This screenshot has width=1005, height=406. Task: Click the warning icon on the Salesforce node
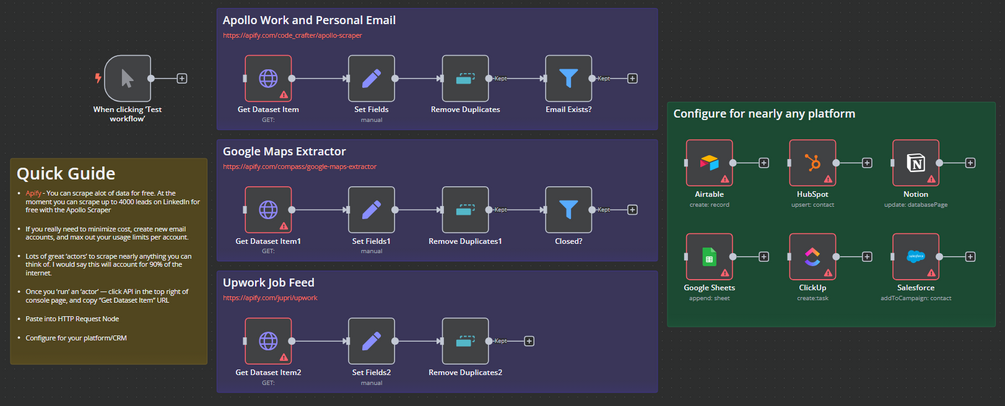[931, 273]
